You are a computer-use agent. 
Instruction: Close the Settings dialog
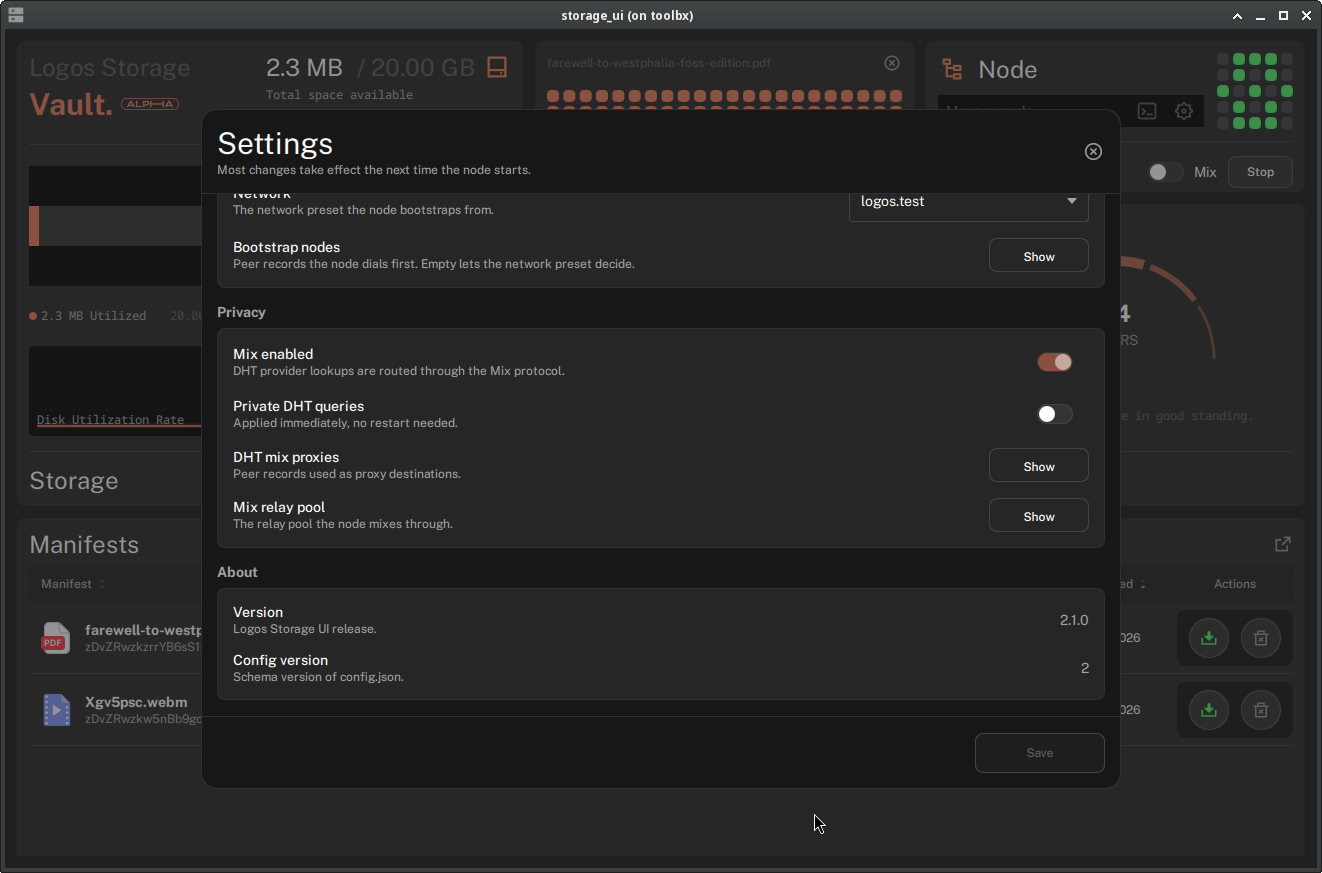[x=1093, y=151]
